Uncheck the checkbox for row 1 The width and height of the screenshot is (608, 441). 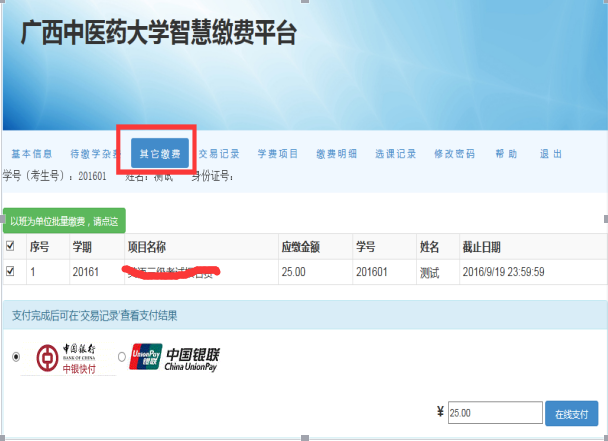point(11,270)
